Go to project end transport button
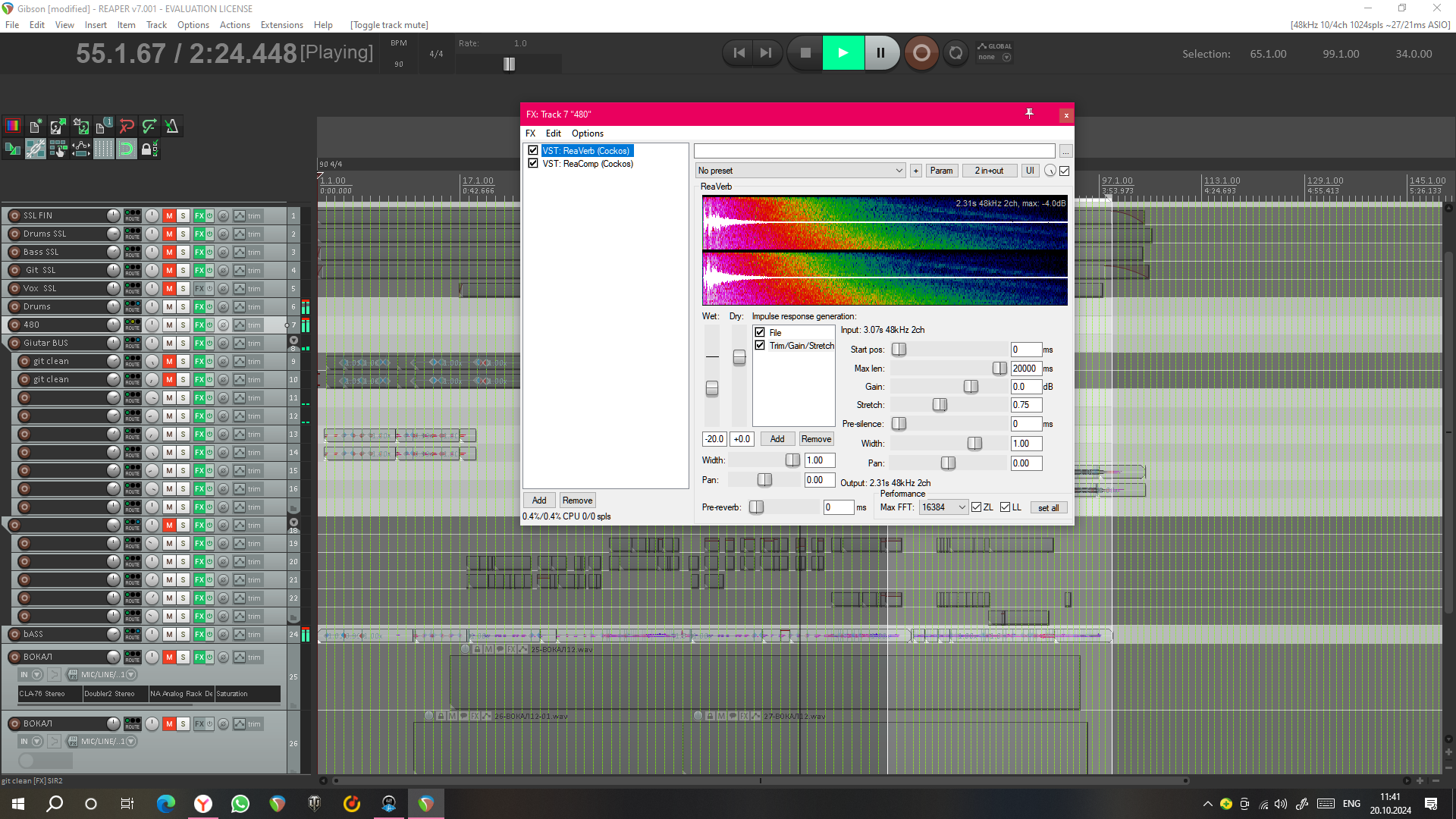This screenshot has height=819, width=1456. point(766,53)
